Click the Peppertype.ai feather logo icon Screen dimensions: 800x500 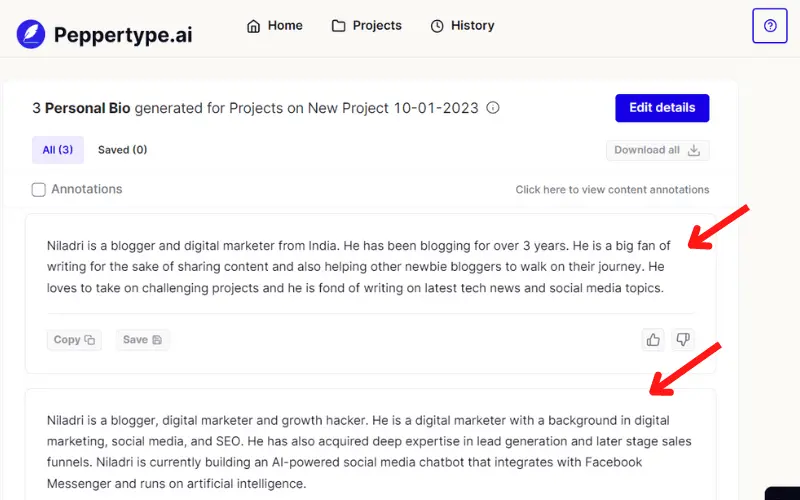click(31, 34)
